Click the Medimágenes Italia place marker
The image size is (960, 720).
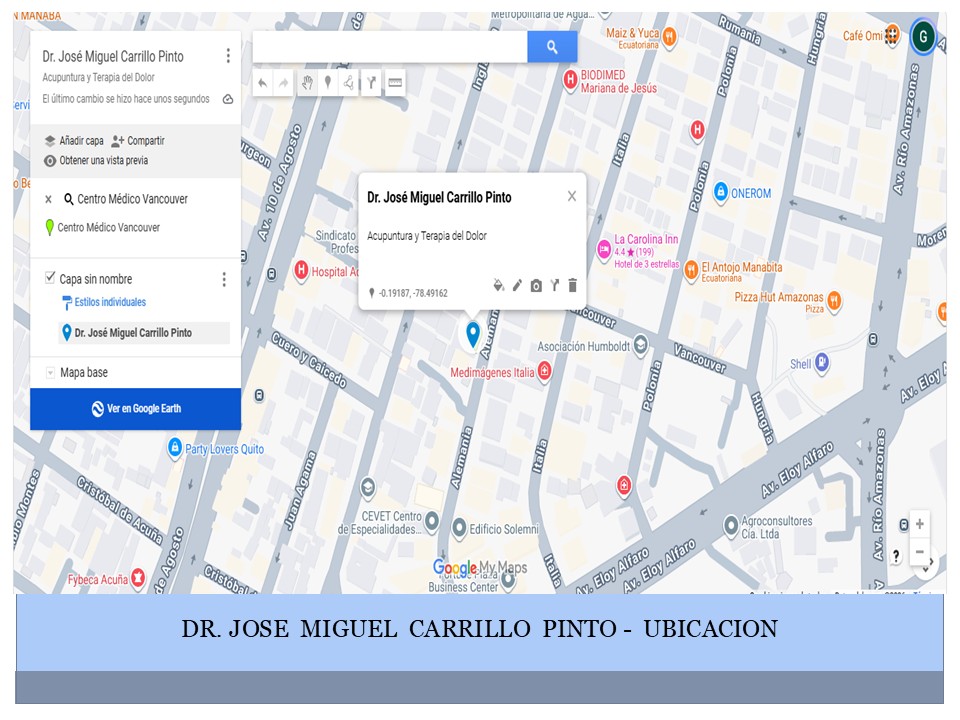point(544,371)
